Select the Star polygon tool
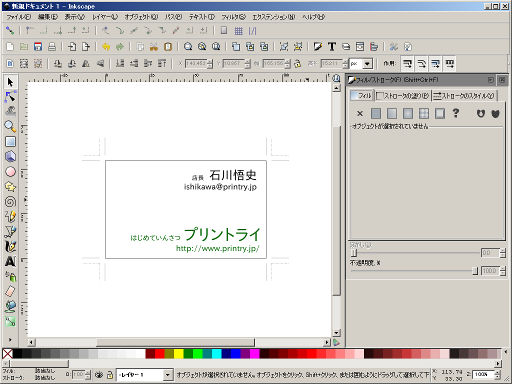The height and width of the screenshot is (384, 512). [x=10, y=187]
